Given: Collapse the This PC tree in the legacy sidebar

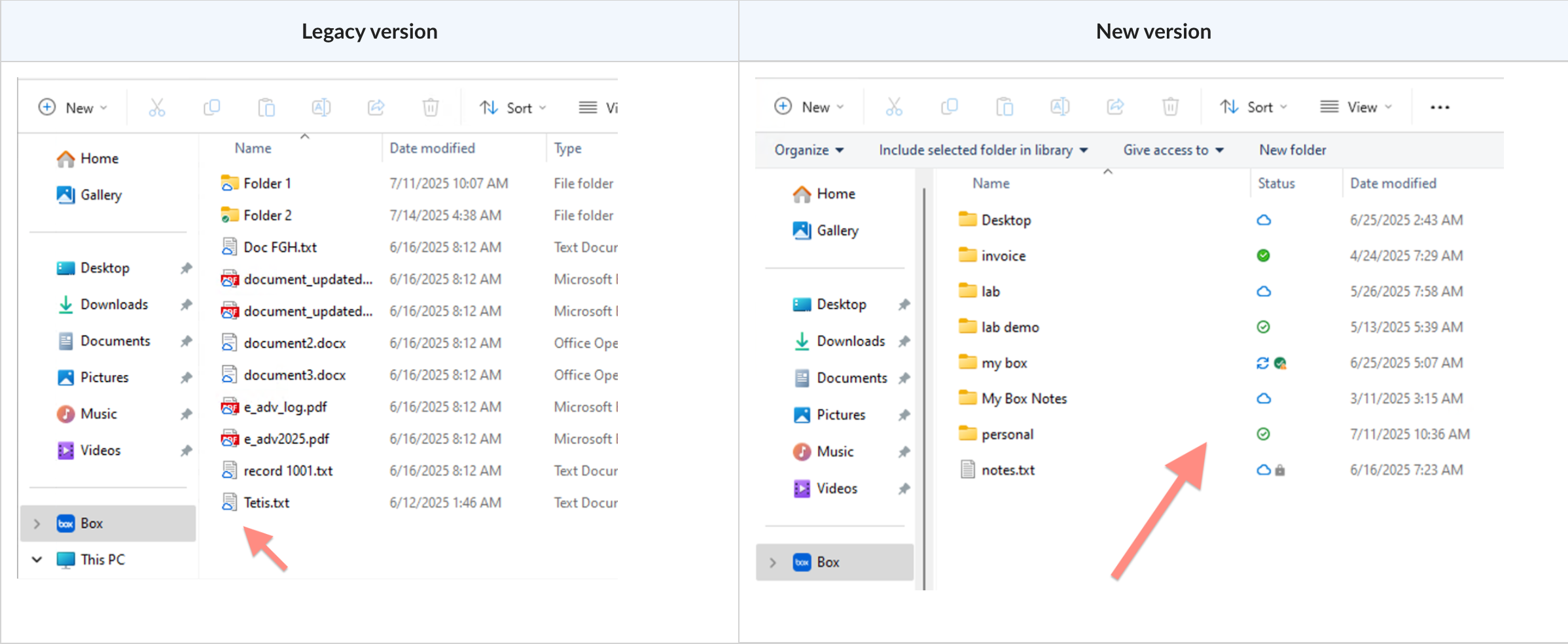Looking at the screenshot, I should (37, 560).
